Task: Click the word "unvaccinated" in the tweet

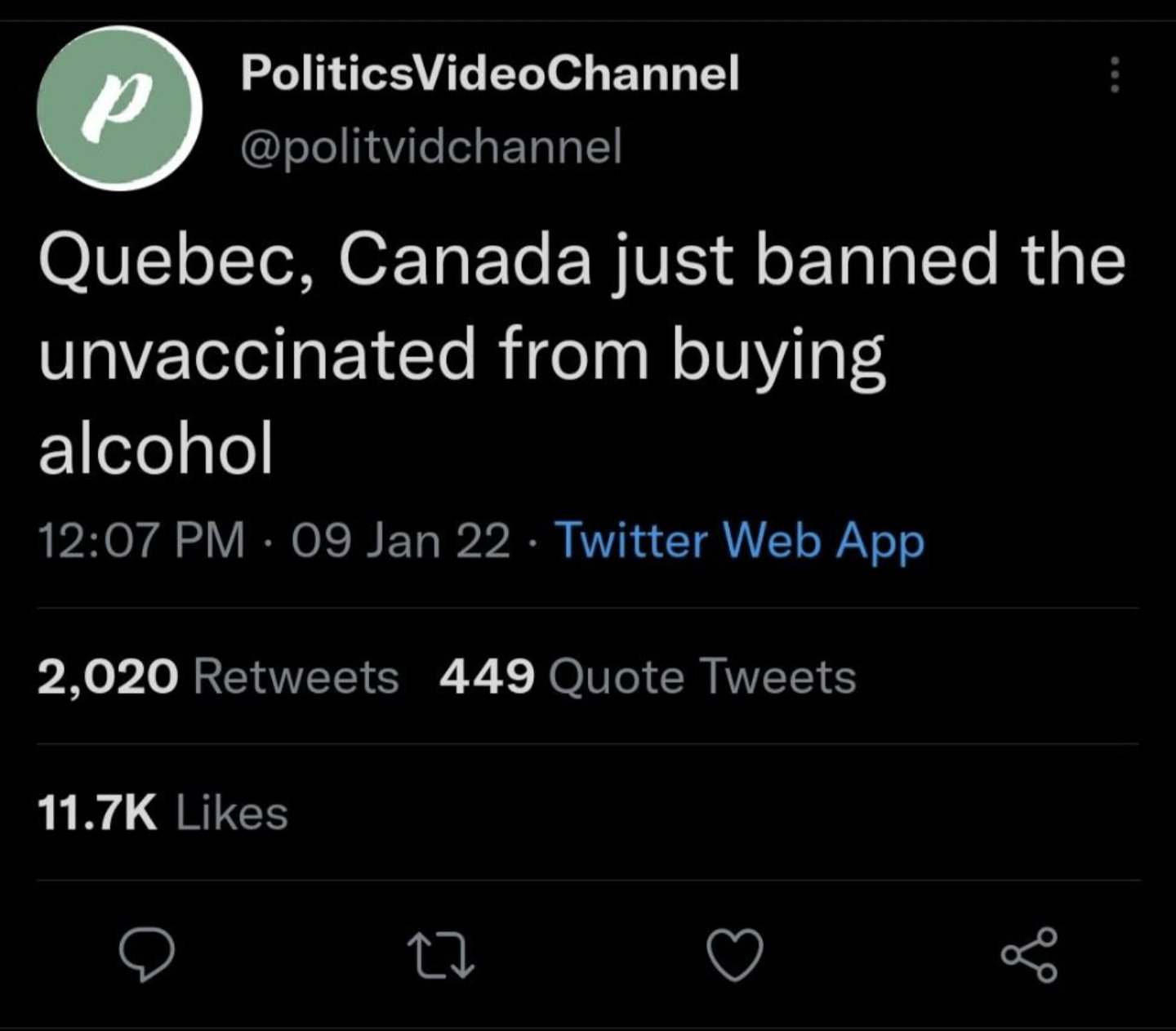Action: (256, 355)
